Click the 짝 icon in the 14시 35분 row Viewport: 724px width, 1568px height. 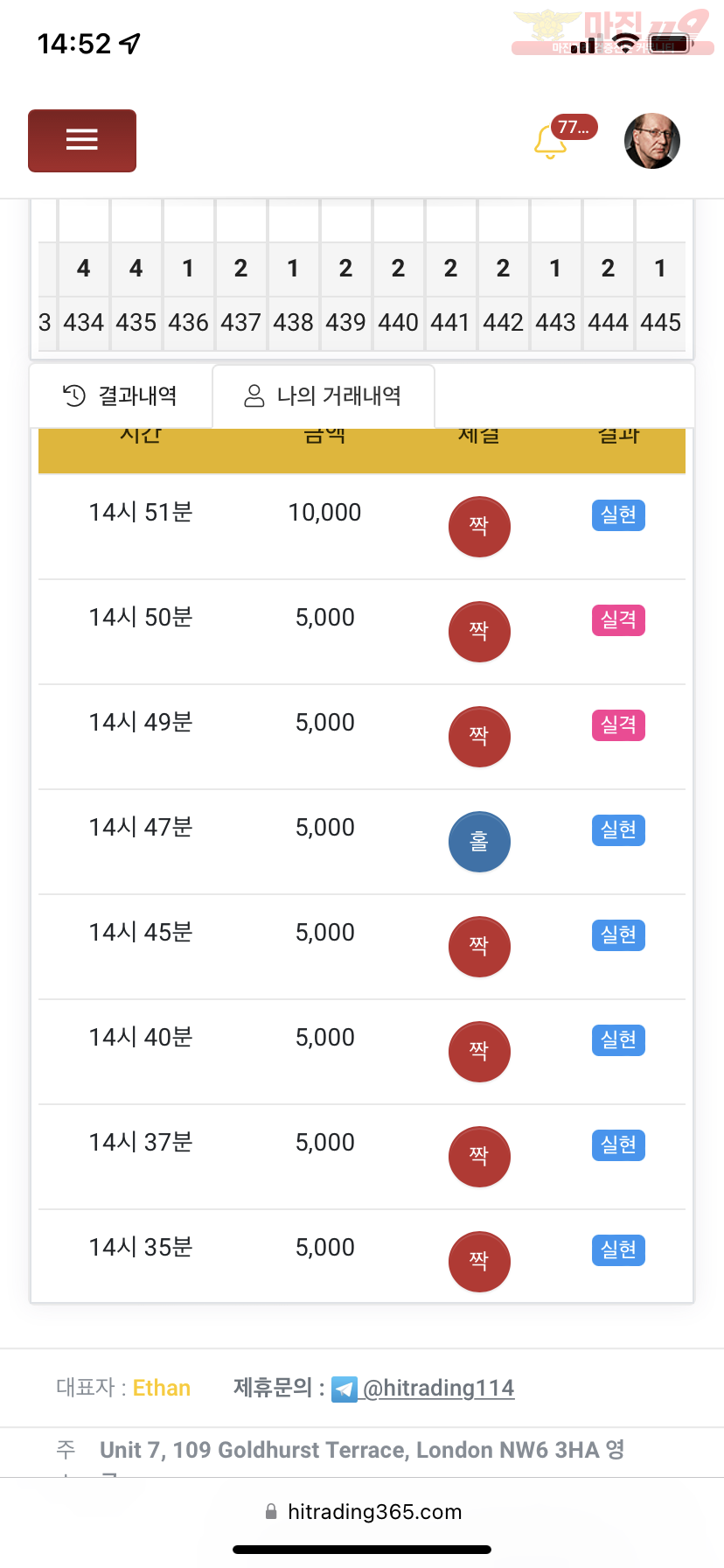479,1261
